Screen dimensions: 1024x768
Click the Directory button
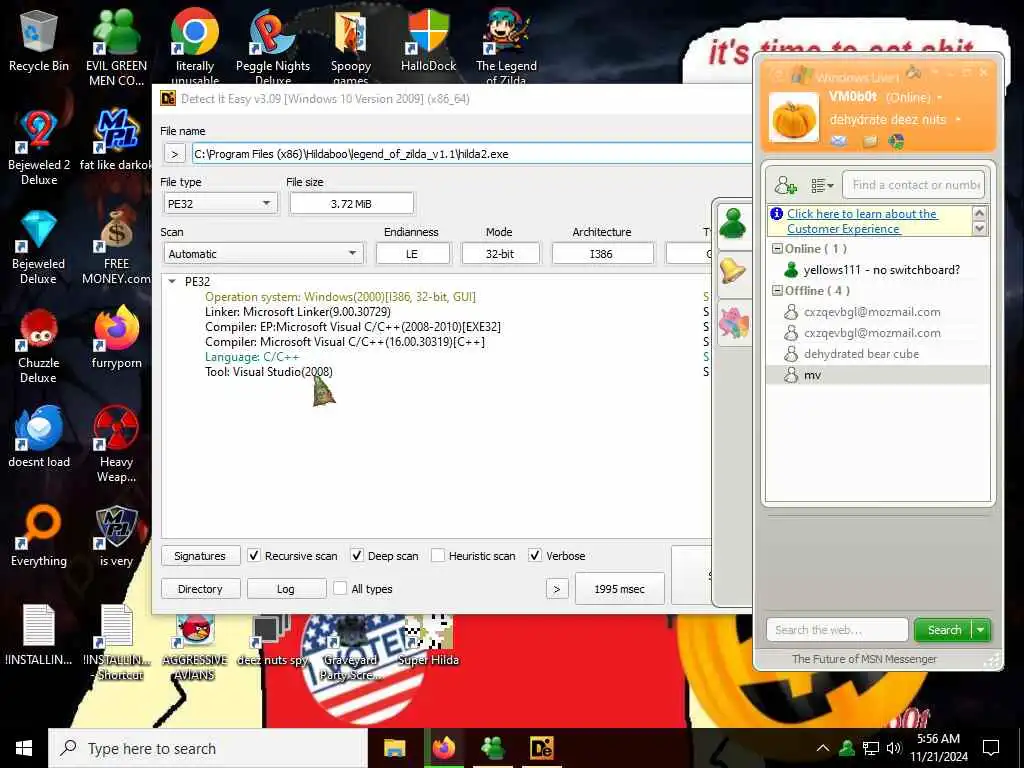(200, 589)
